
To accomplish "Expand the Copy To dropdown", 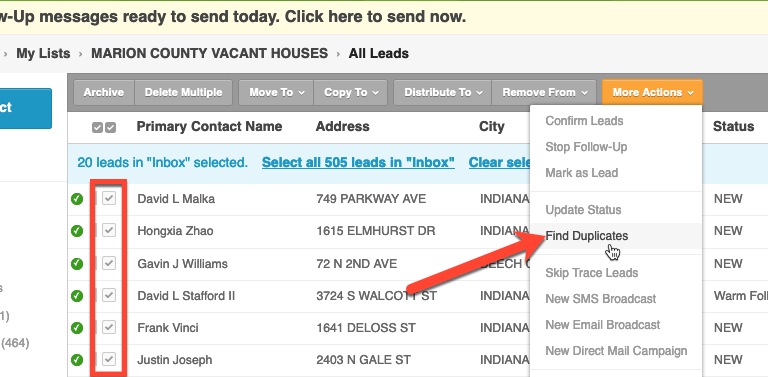I will (x=351, y=93).
